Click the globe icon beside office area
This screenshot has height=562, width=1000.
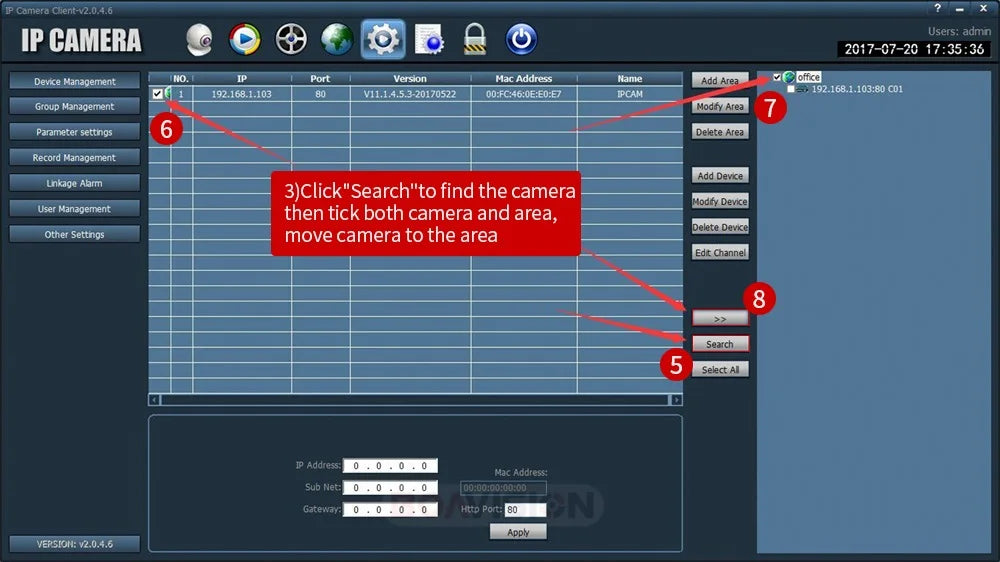point(789,77)
